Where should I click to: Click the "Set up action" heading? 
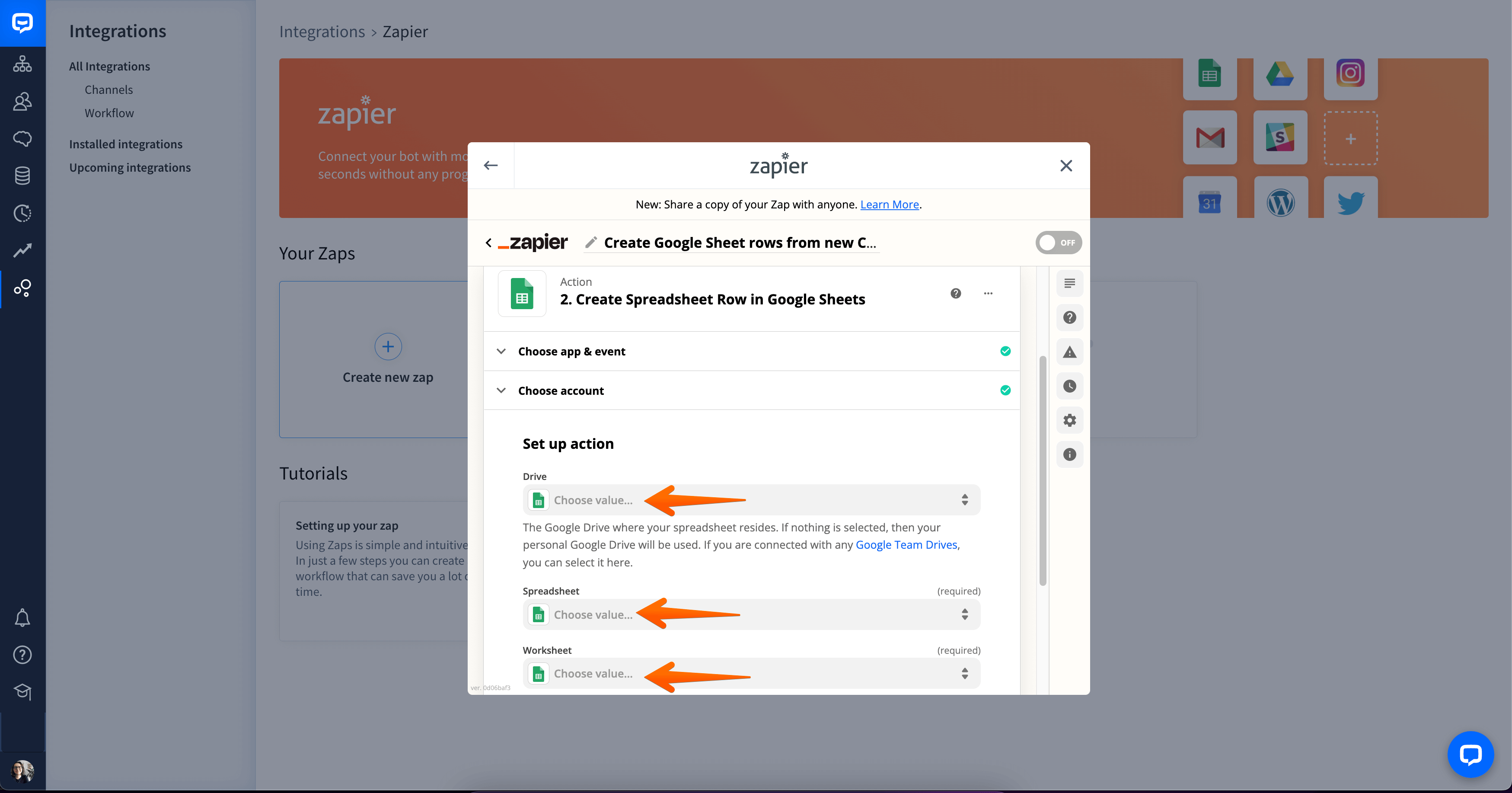(x=568, y=444)
